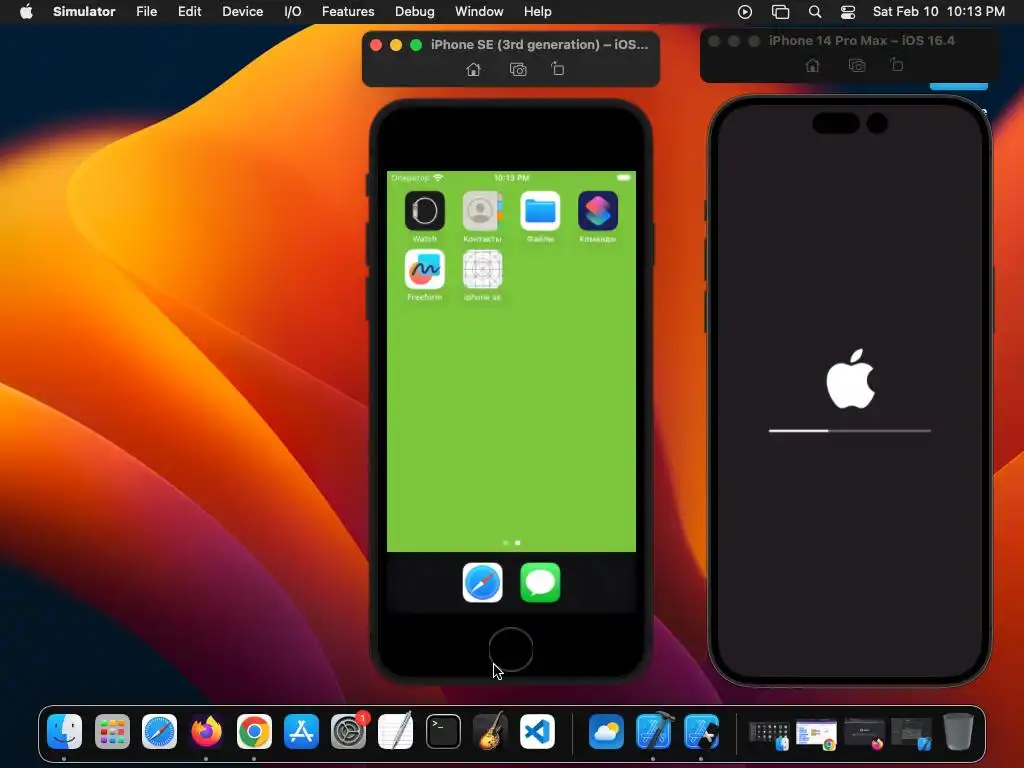Image resolution: width=1024 pixels, height=768 pixels.
Task: Click the Home button in iPhone SE toolbar
Action: click(473, 69)
